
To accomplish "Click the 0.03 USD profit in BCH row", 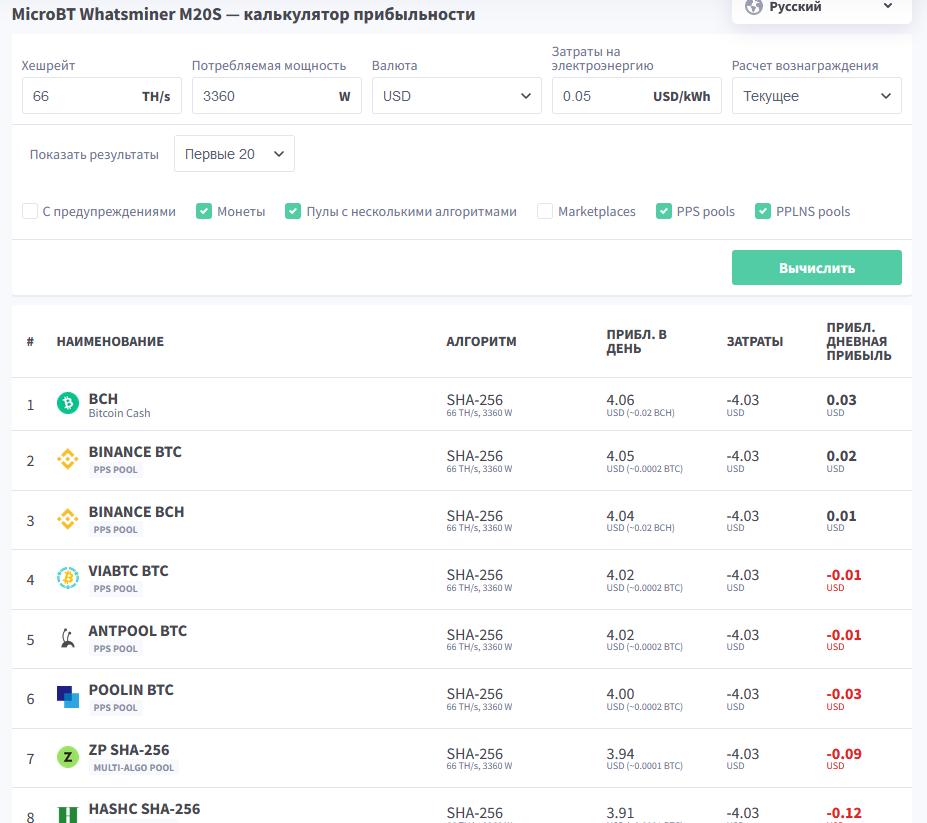I will coord(841,400).
